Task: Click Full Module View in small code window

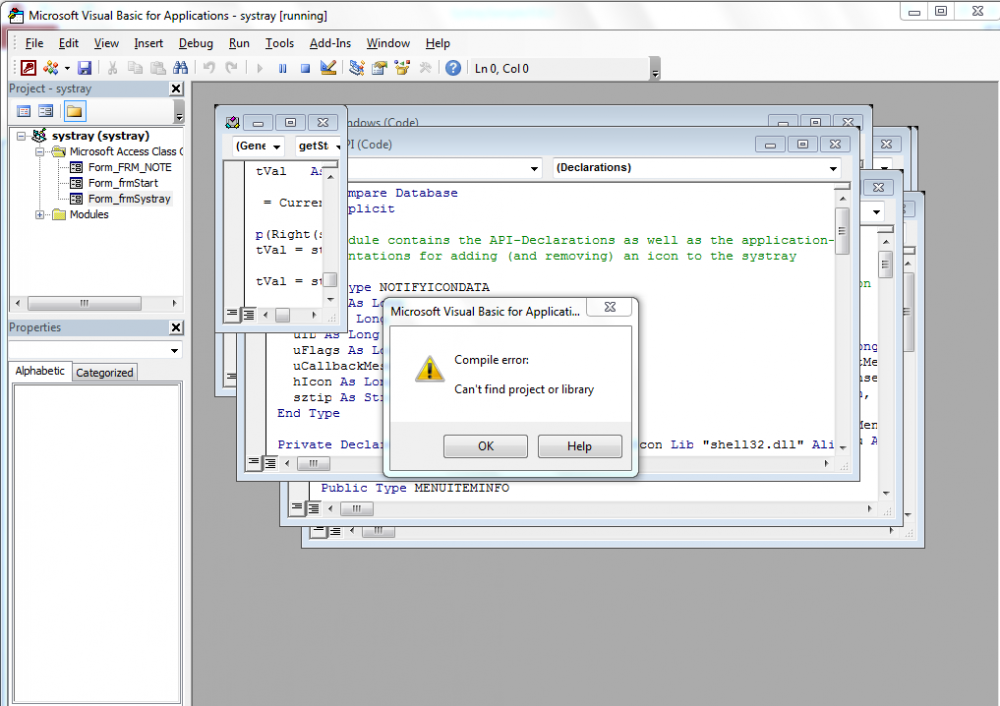Action: coord(248,314)
